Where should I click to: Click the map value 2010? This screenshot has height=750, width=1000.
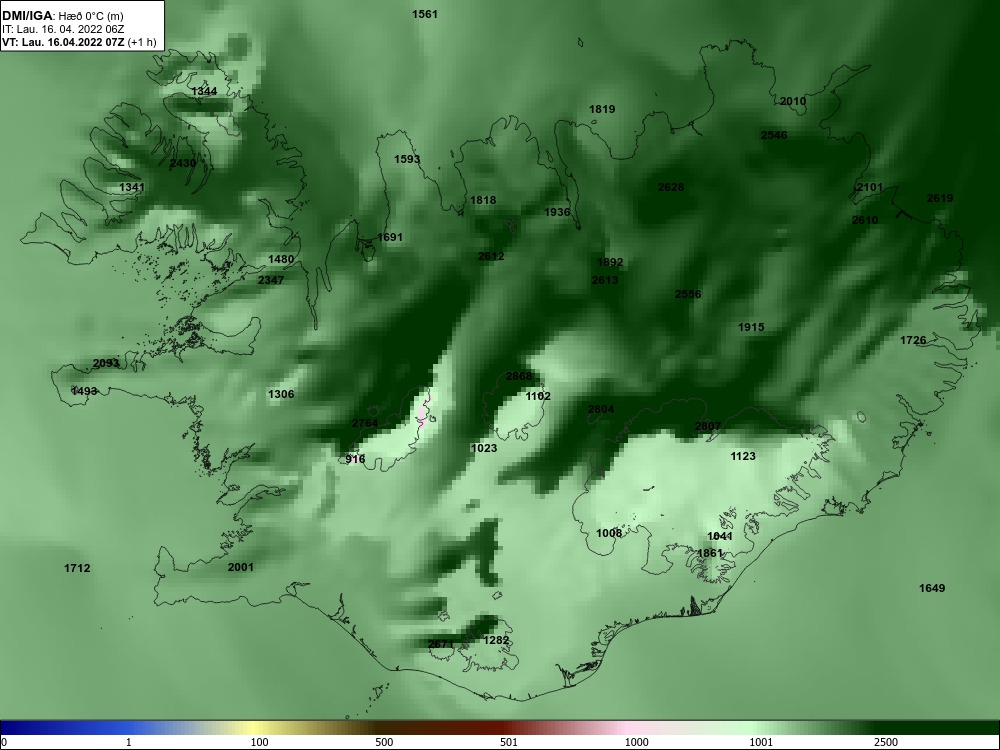[x=793, y=101]
